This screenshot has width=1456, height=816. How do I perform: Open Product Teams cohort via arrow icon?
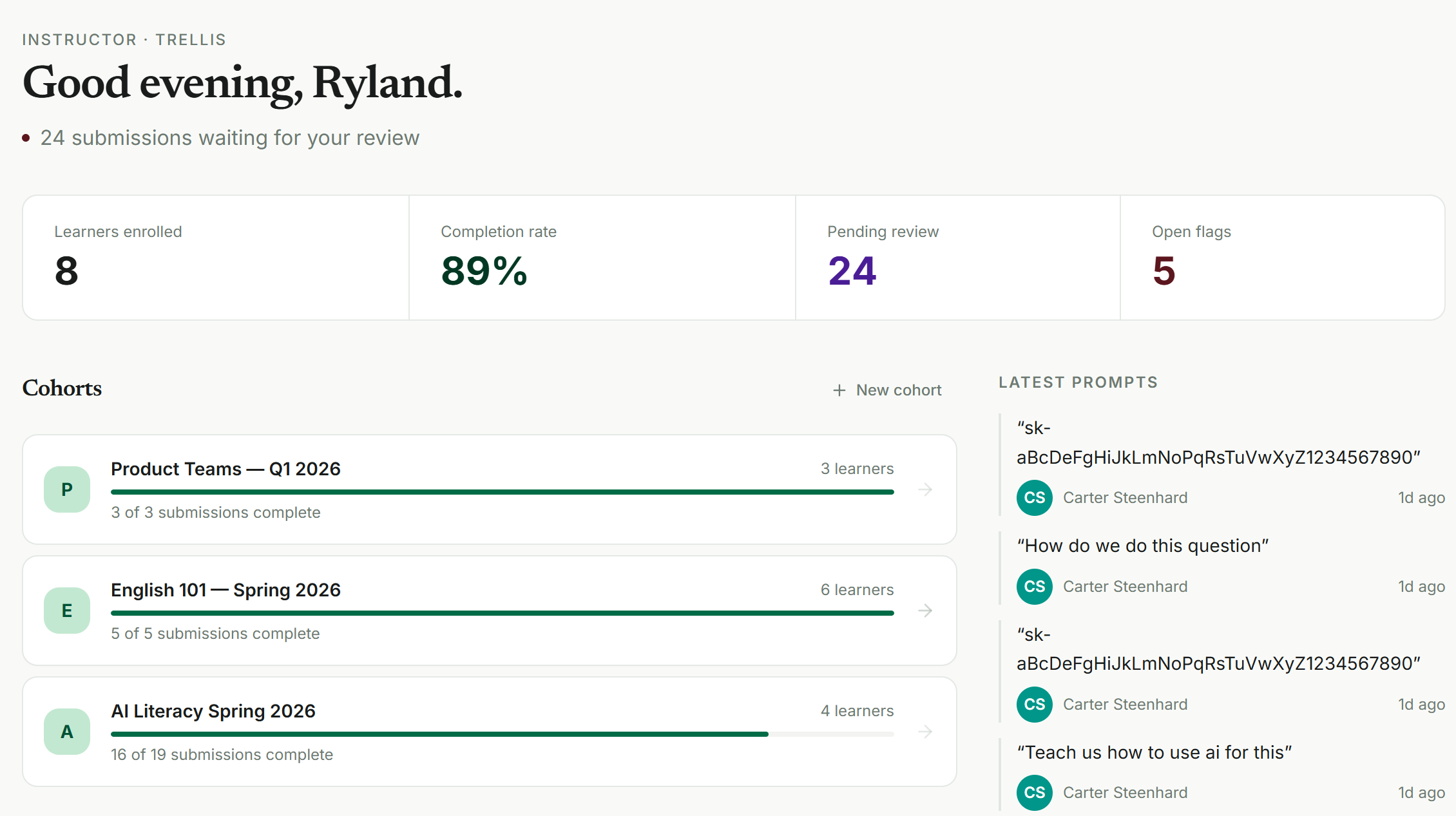click(925, 489)
